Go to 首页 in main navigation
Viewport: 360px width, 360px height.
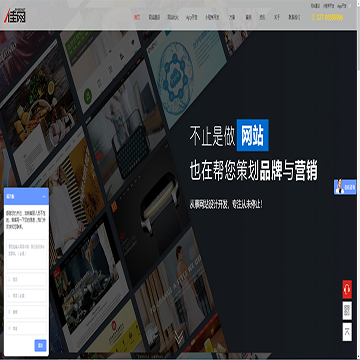[x=137, y=17]
